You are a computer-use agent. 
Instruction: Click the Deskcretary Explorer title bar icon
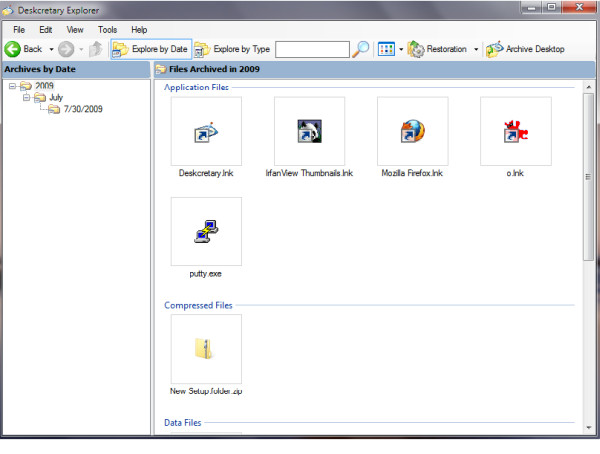[x=8, y=11]
